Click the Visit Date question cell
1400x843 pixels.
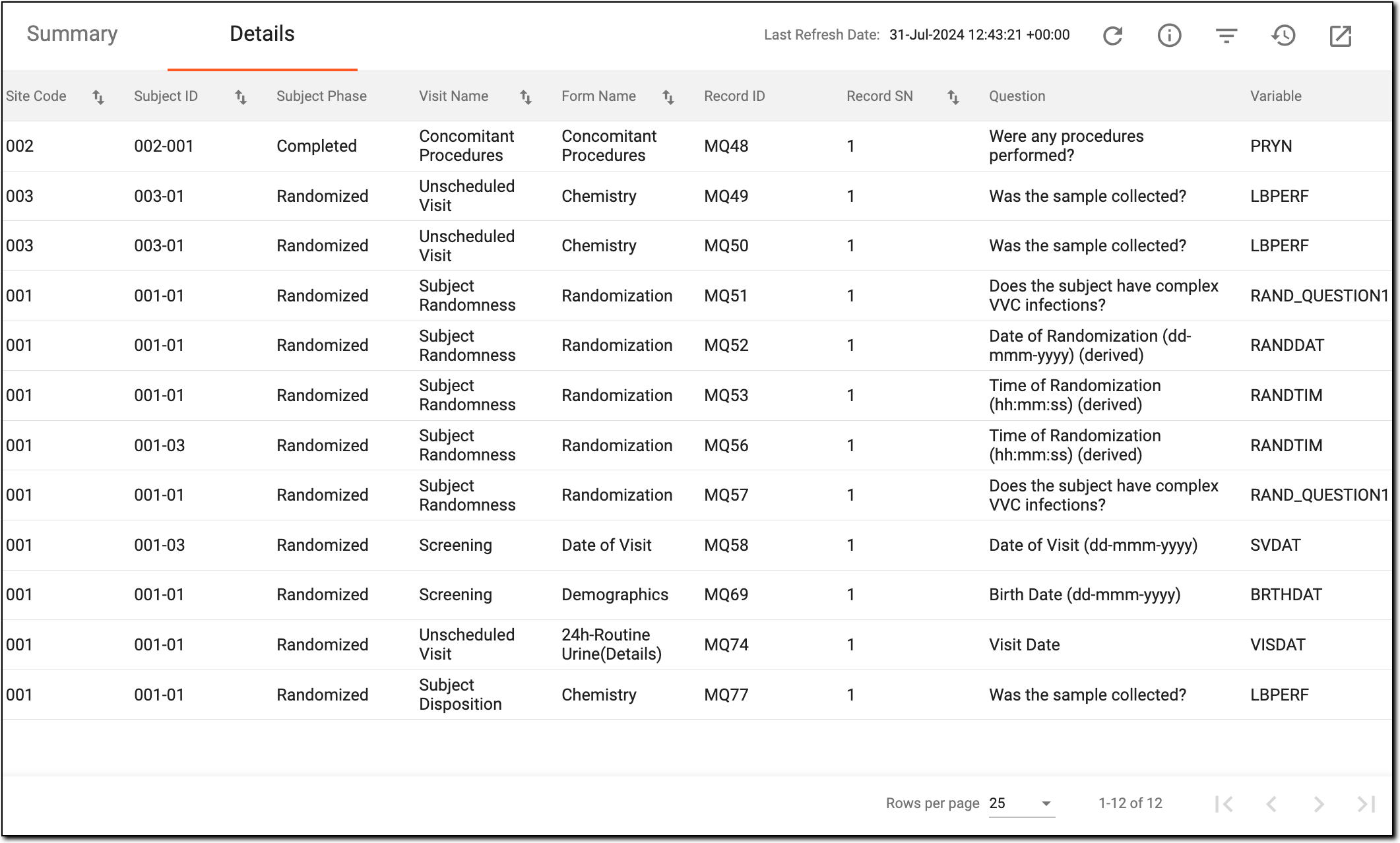click(1024, 644)
